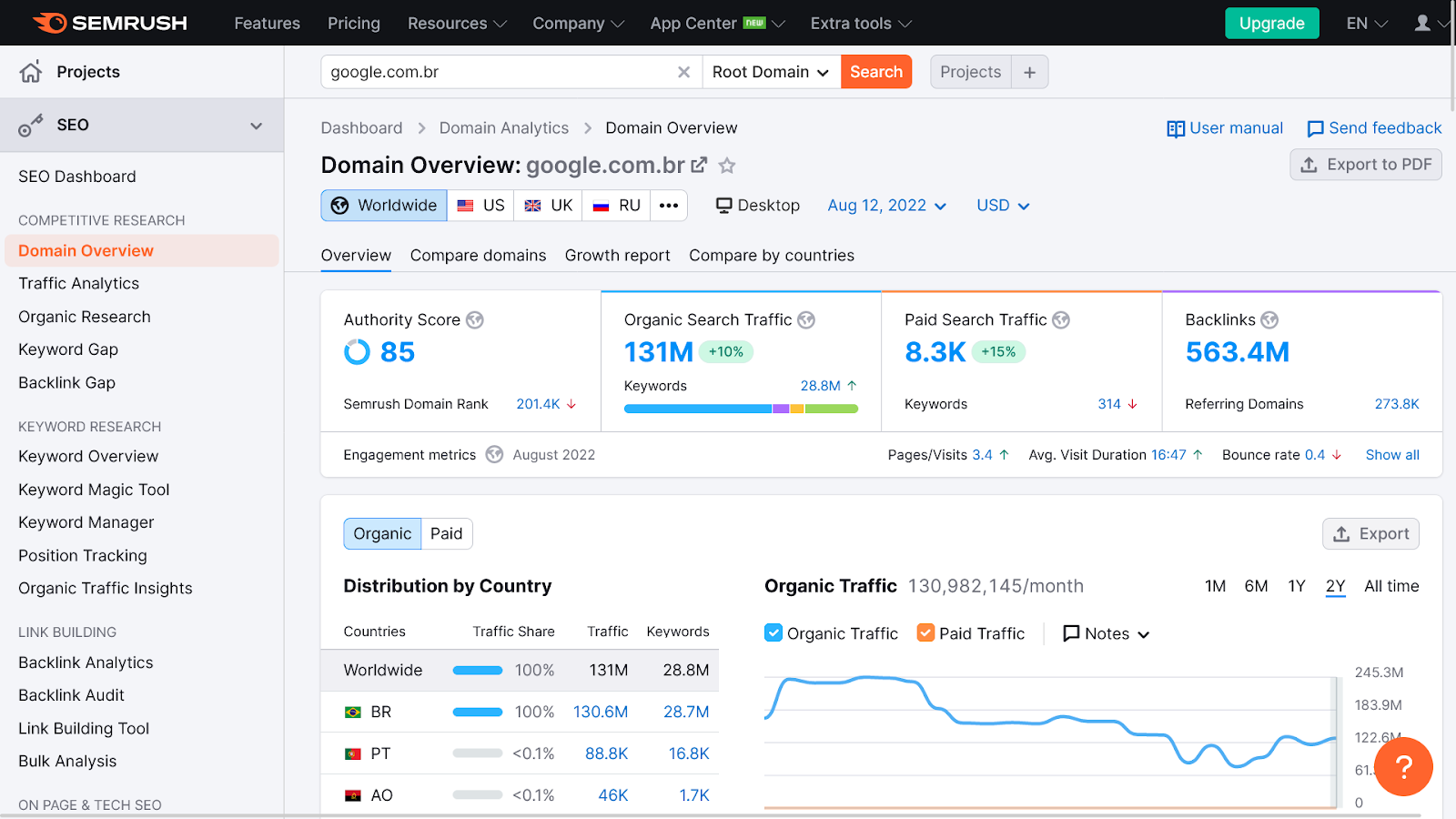This screenshot has height=819, width=1456.
Task: Open the Root Domain scope dropdown
Action: pos(771,72)
